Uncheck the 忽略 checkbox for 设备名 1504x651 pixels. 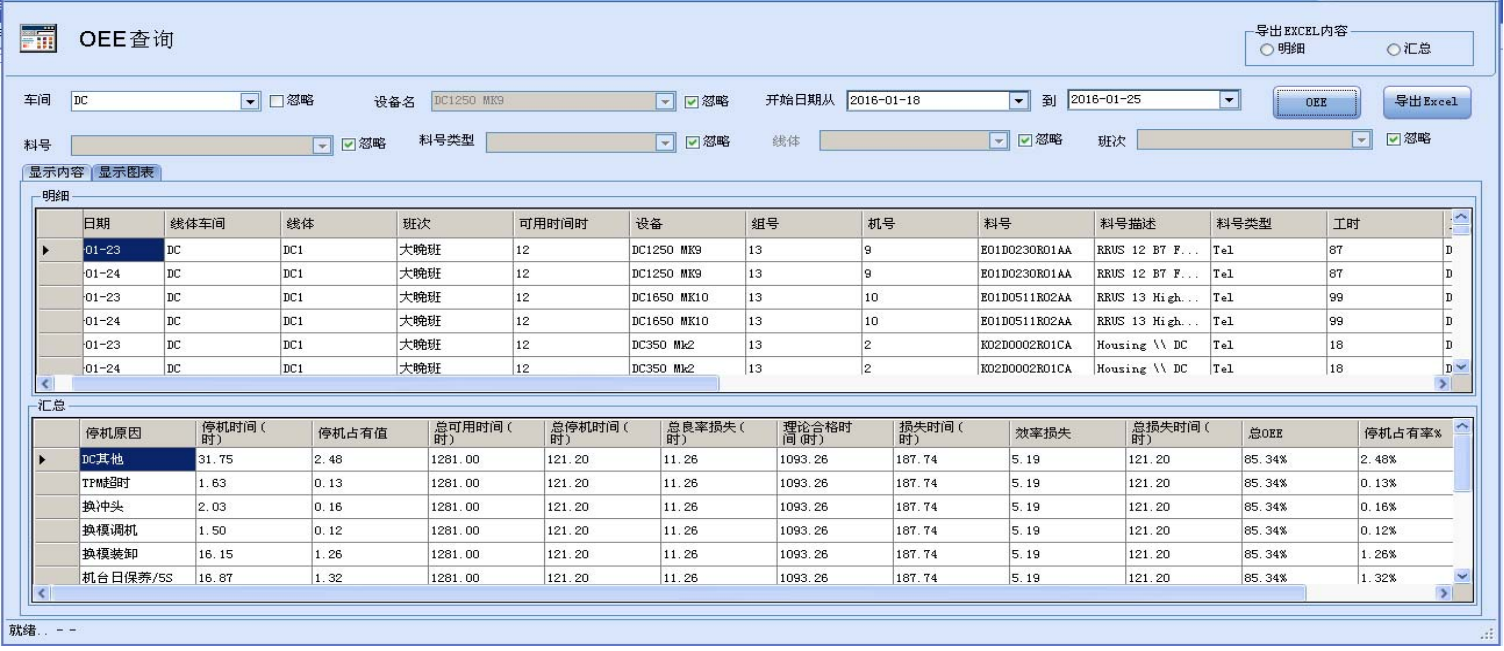click(692, 101)
